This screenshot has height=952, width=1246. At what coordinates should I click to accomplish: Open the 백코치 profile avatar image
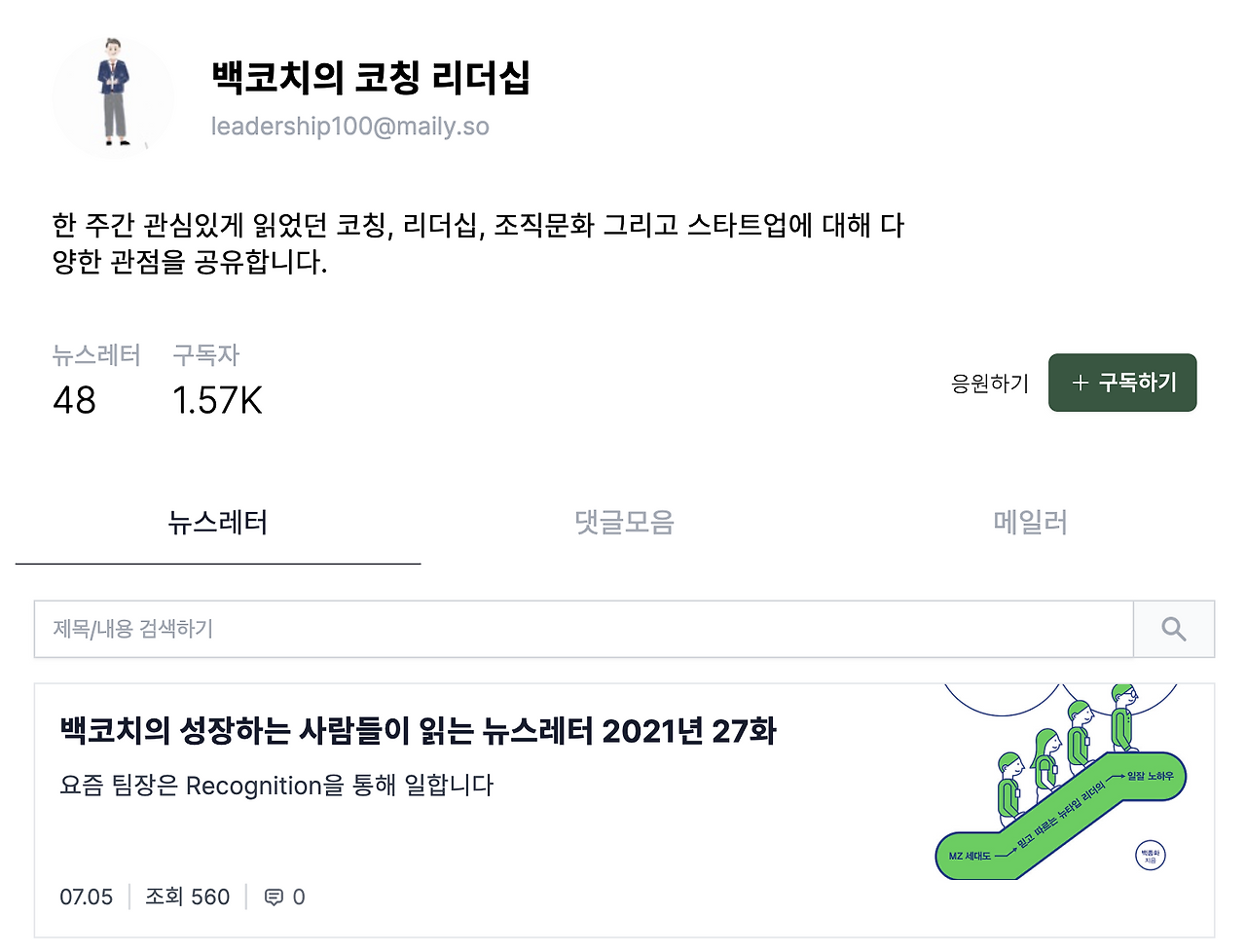[x=114, y=97]
